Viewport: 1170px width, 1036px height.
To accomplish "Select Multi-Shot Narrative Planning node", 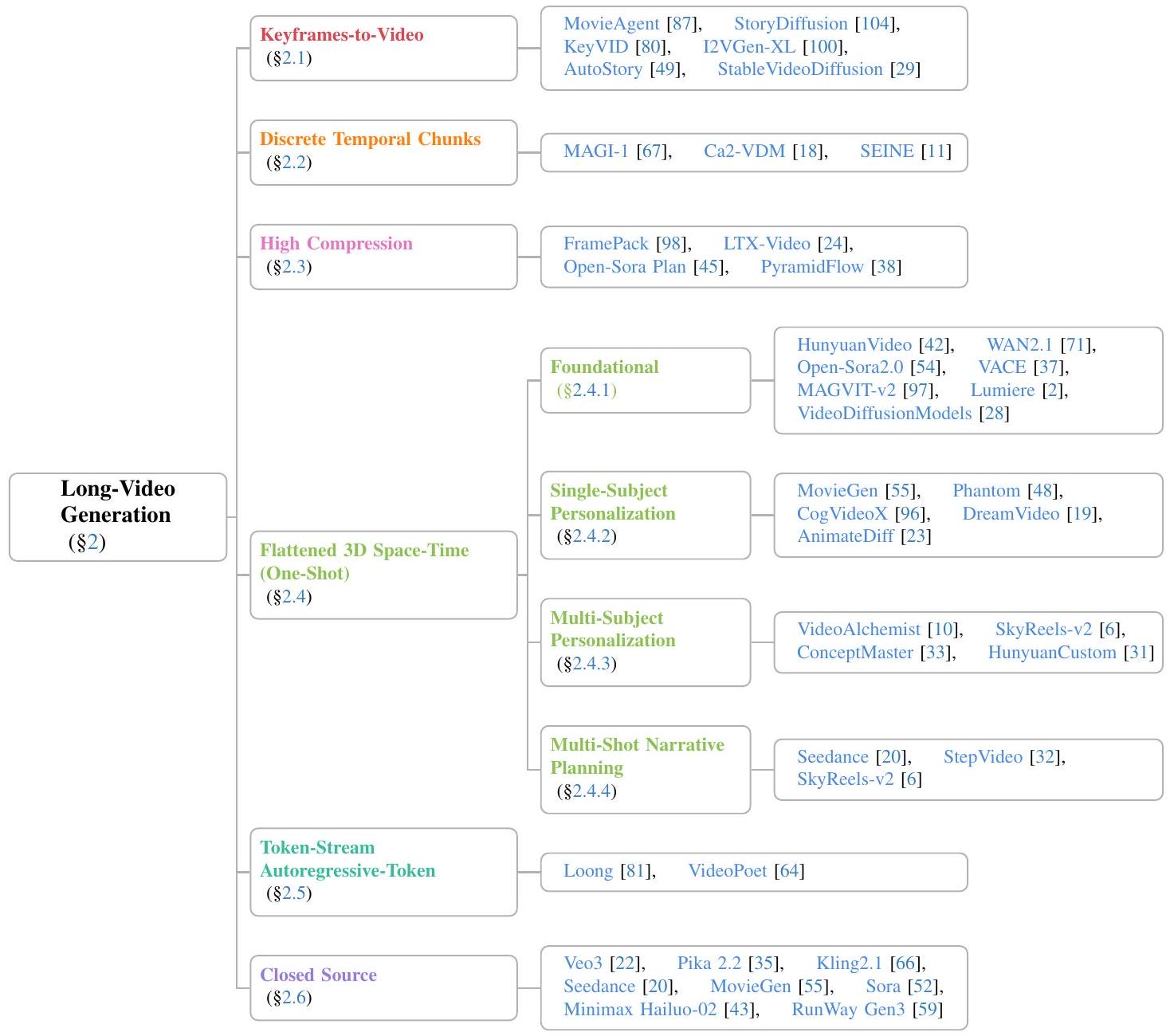I will [x=645, y=769].
